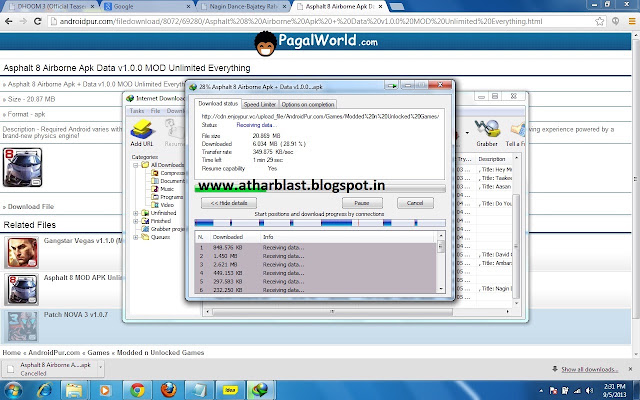Click connection row 3 with 2.621 MB
Screen dimensions: 640x400
click(316, 264)
